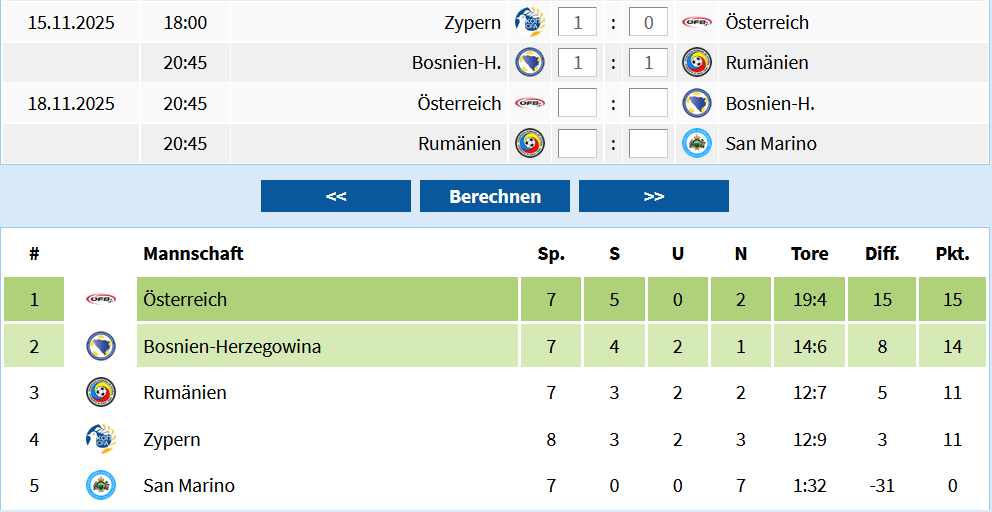The height and width of the screenshot is (512, 992).
Task: Select the Rumänien team name in the standings
Action: (185, 393)
